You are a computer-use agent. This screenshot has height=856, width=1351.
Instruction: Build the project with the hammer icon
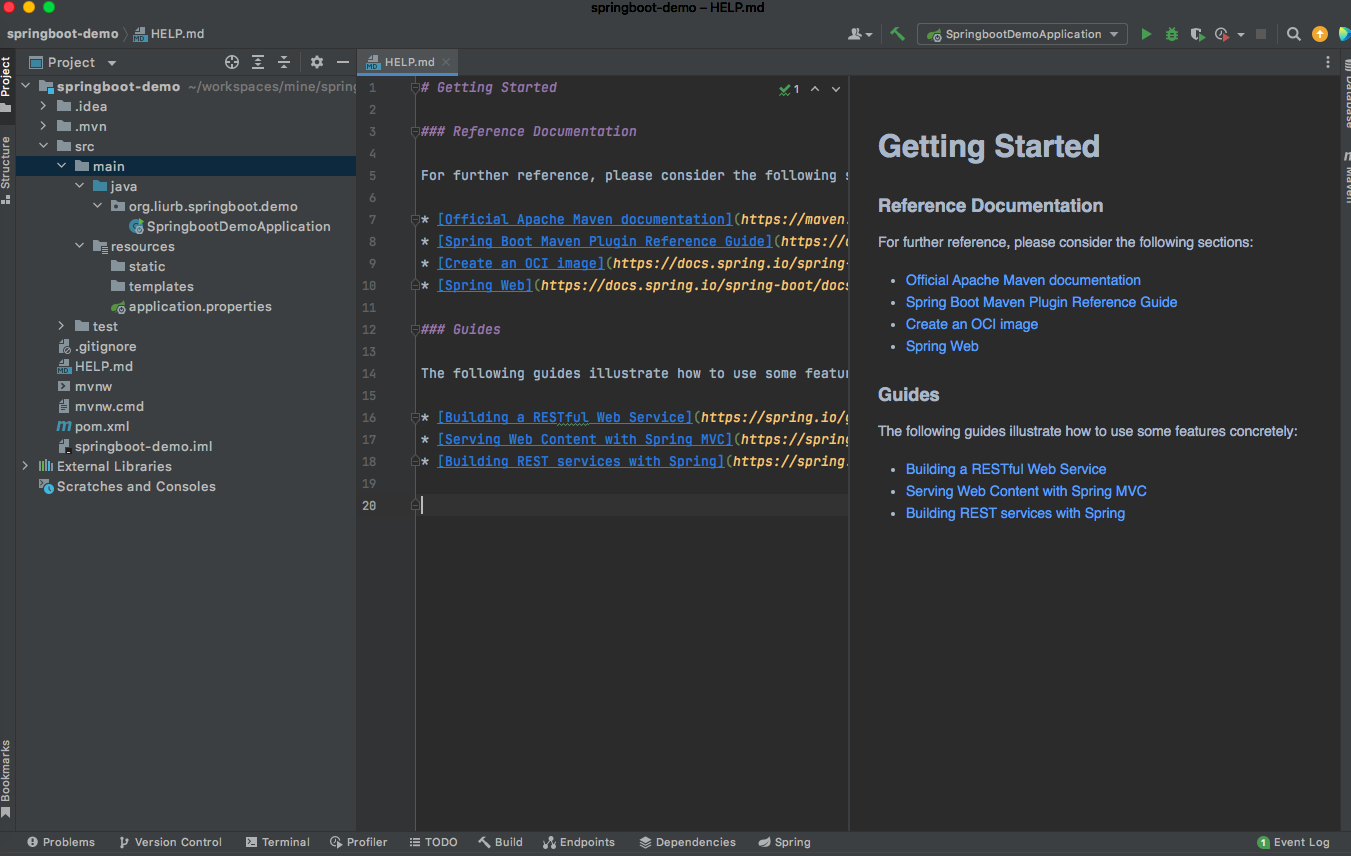[x=897, y=34]
